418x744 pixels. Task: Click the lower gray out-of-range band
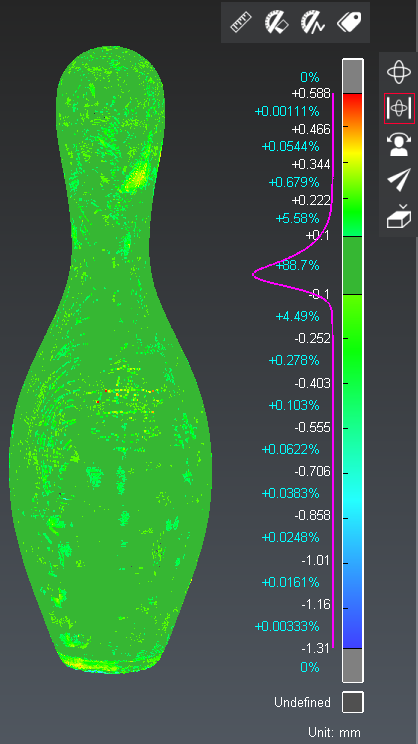(x=353, y=665)
